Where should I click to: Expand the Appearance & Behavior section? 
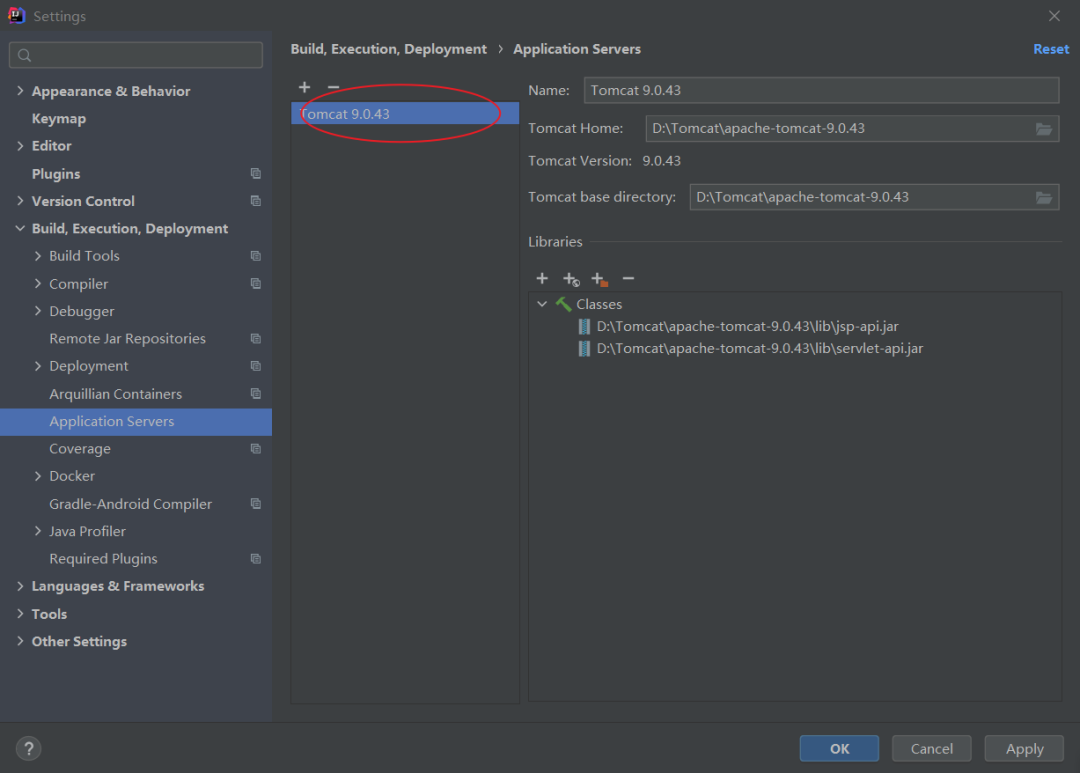pos(20,91)
